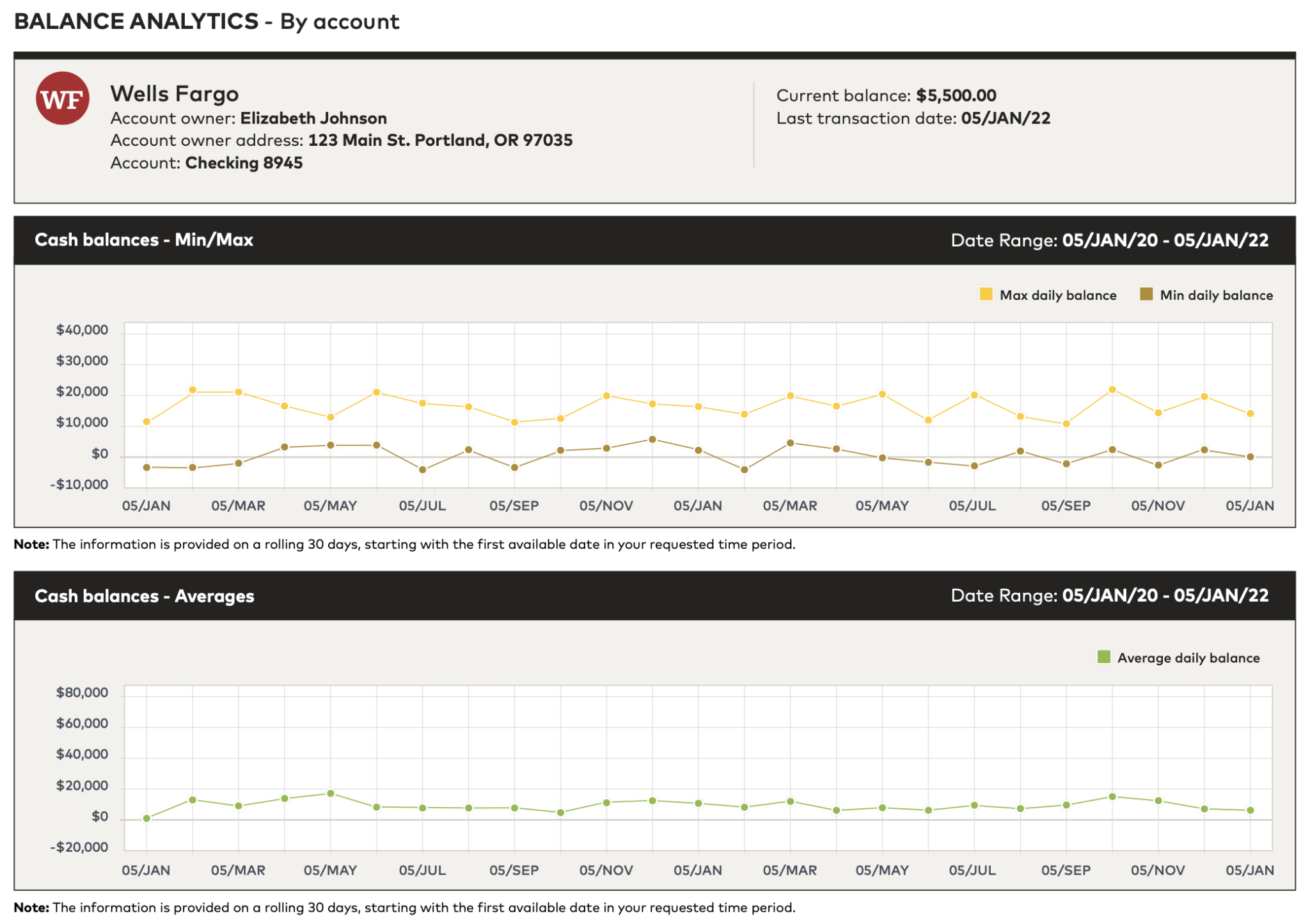1310x924 pixels.
Task: Click the Wells Fargo WF logo
Action: click(x=62, y=98)
